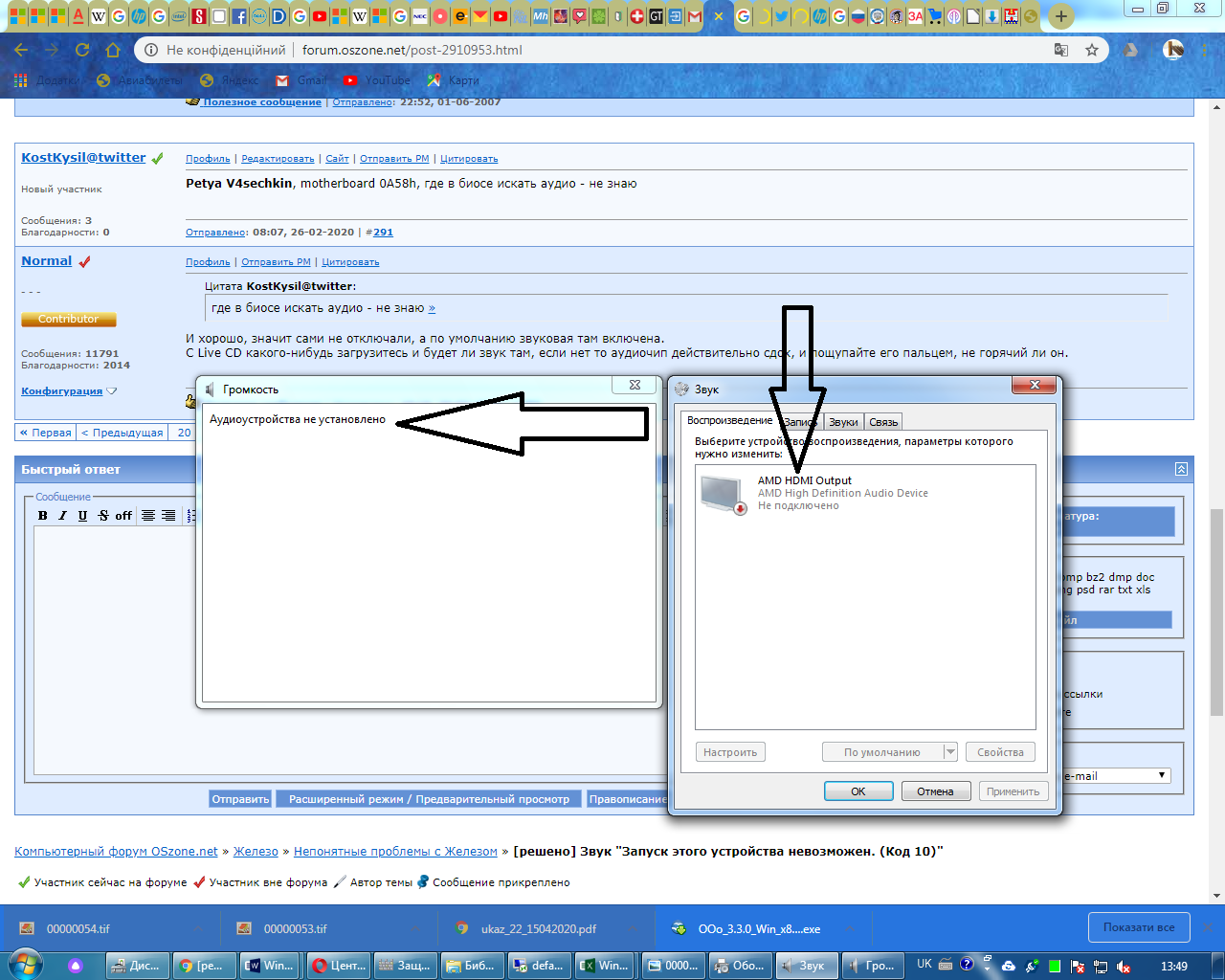Click the translate page icon in address bar
Image resolution: width=1225 pixels, height=980 pixels.
[1061, 50]
